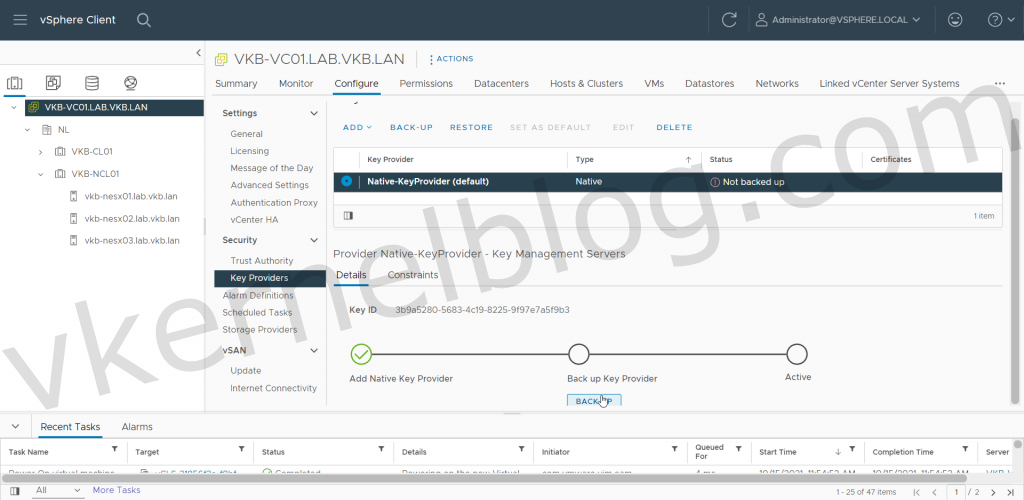Image resolution: width=1024 pixels, height=500 pixels.
Task: Open the Permissions tab
Action: click(426, 84)
